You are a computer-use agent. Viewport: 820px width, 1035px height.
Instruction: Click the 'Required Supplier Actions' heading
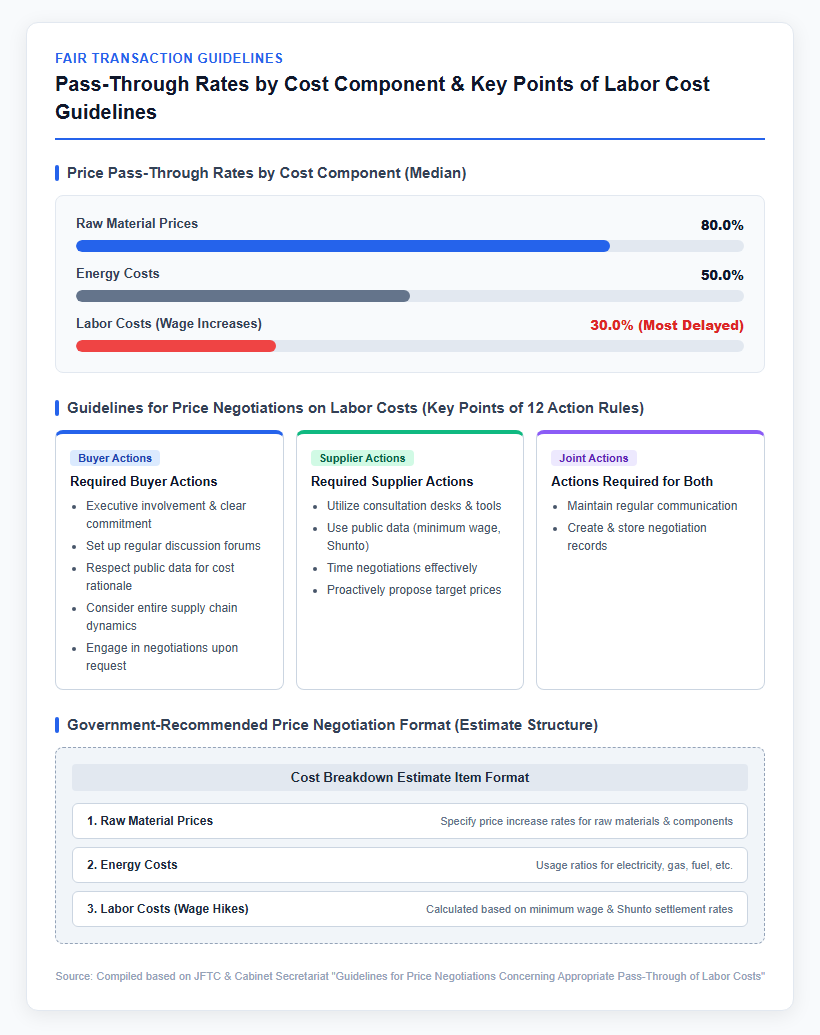[x=392, y=481]
